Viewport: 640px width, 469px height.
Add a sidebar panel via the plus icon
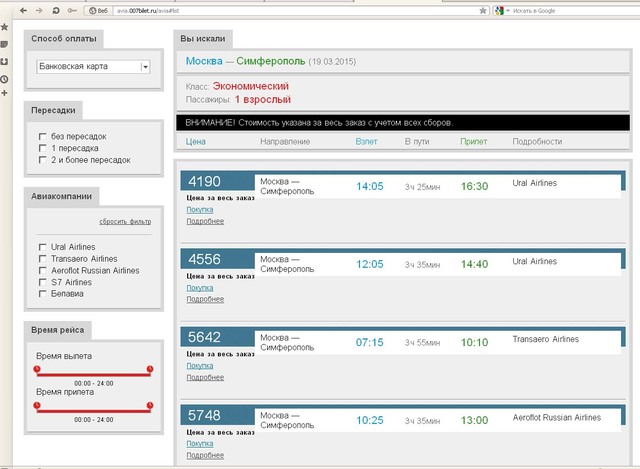tap(4, 93)
